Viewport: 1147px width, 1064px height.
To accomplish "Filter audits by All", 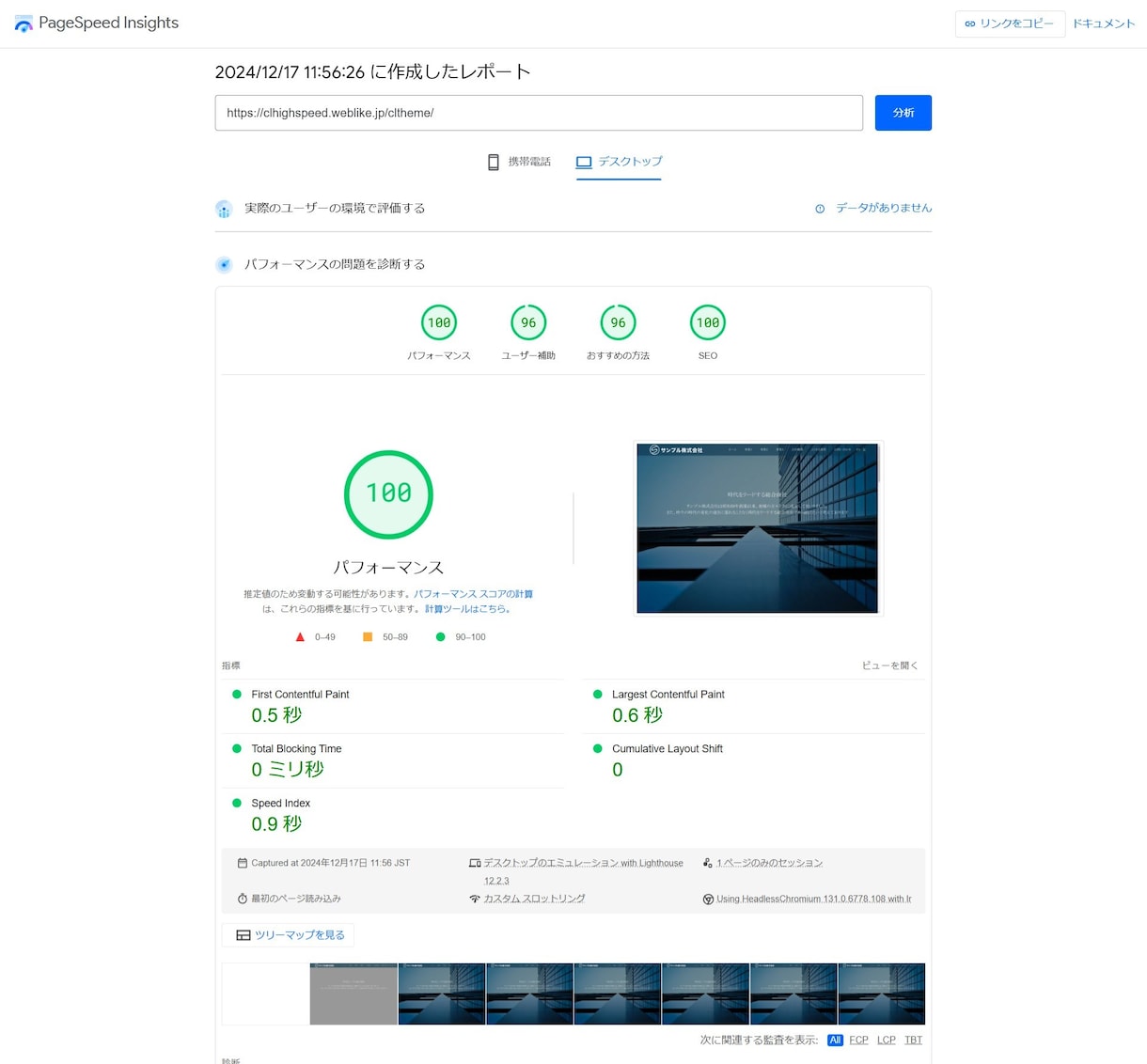I will coord(835,1041).
